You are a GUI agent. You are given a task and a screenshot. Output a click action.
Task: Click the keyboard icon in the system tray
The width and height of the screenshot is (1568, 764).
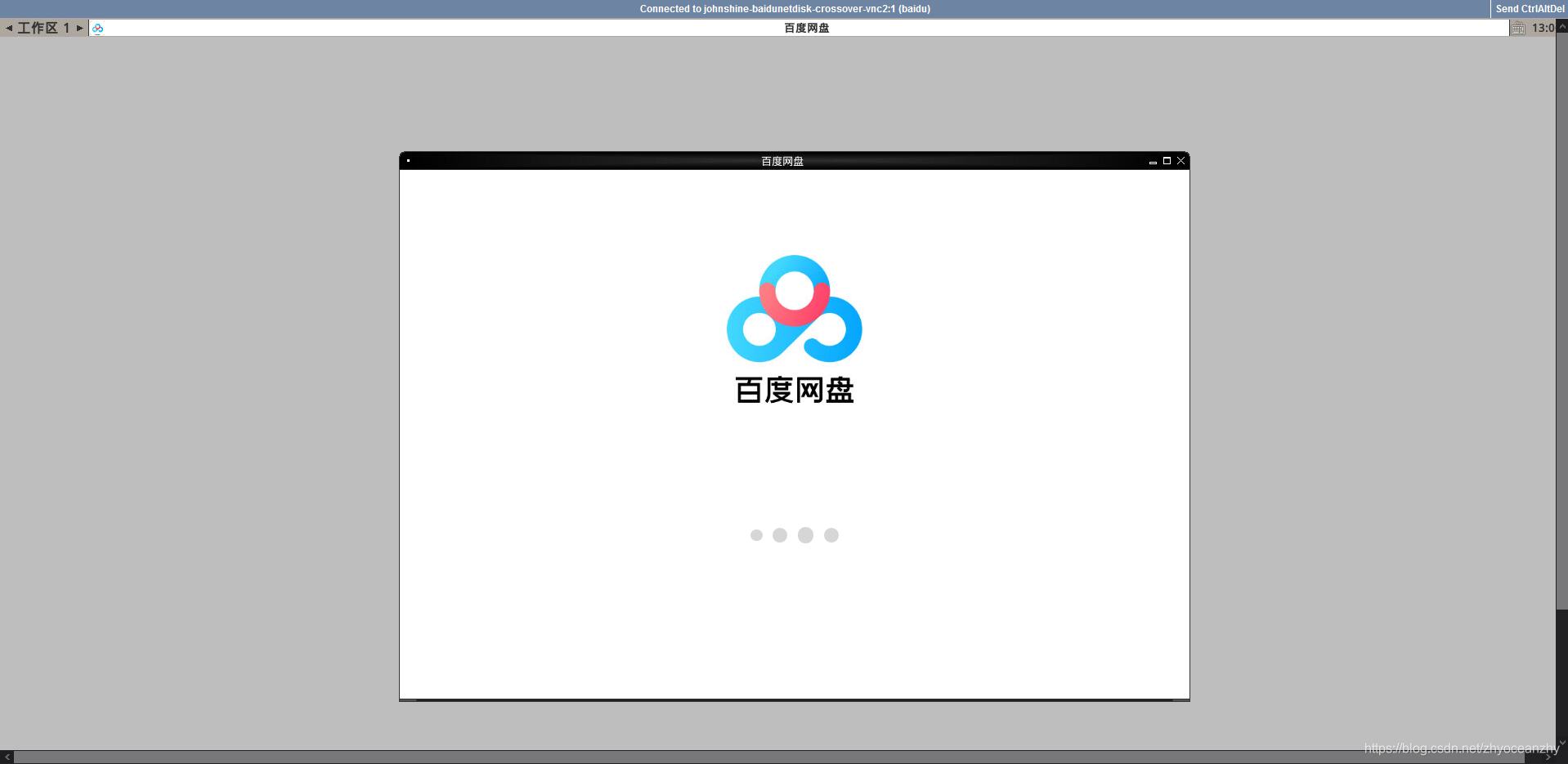coord(1517,27)
